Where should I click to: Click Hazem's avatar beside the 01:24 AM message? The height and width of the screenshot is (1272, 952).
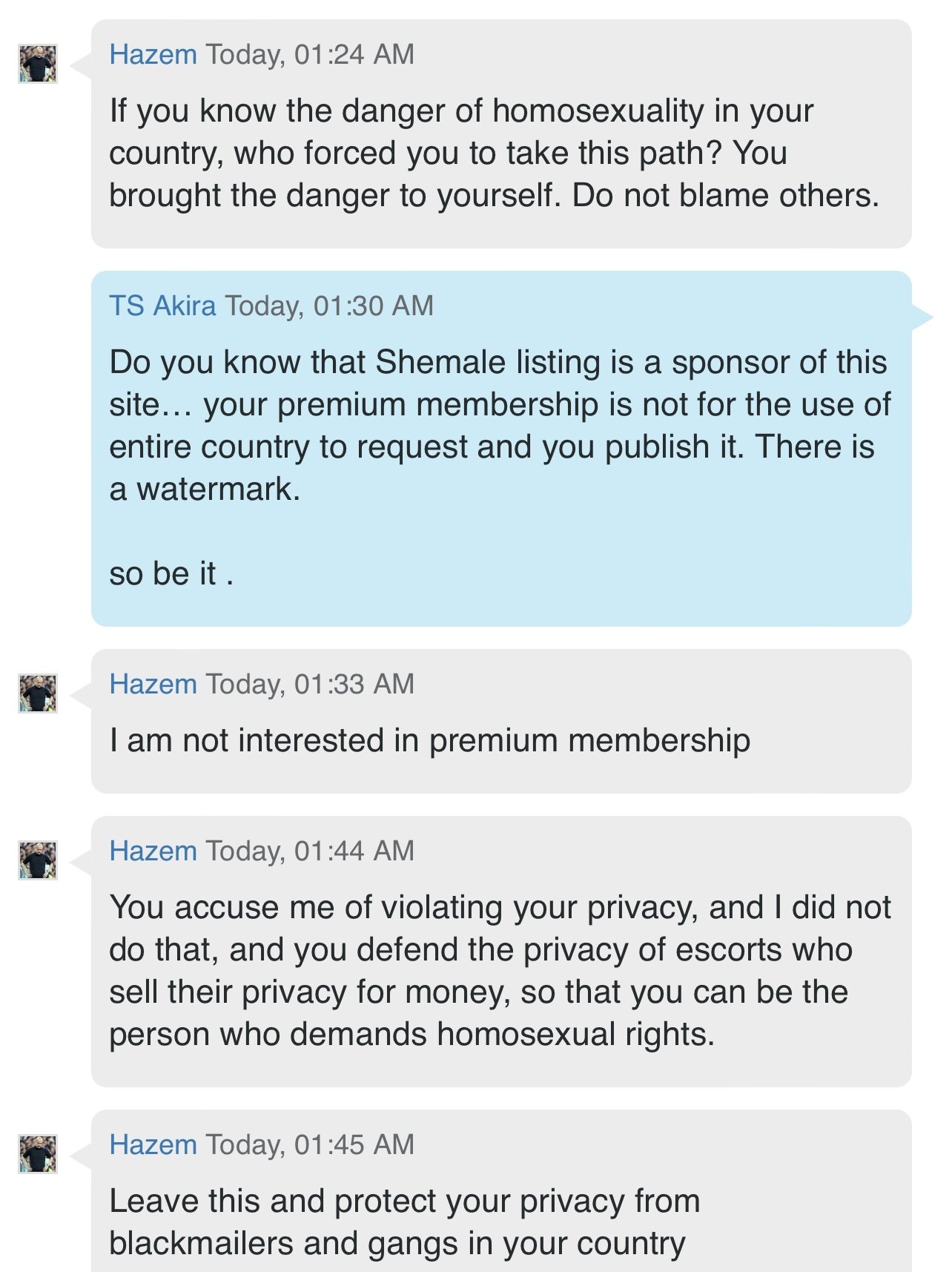point(38,64)
